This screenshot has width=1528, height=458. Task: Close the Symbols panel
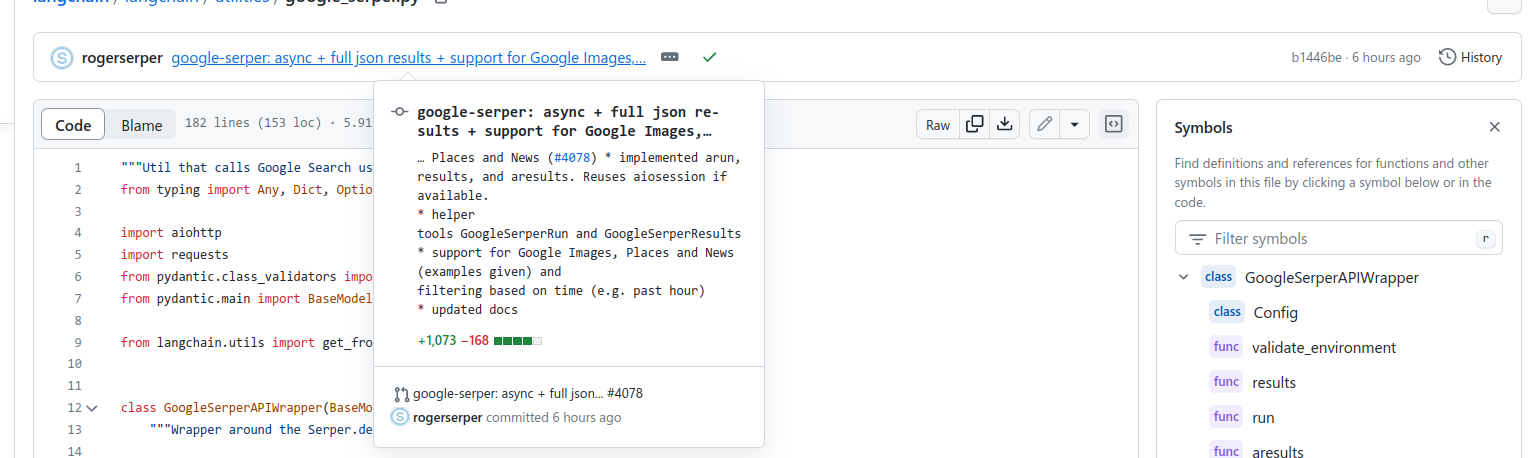click(x=1494, y=127)
